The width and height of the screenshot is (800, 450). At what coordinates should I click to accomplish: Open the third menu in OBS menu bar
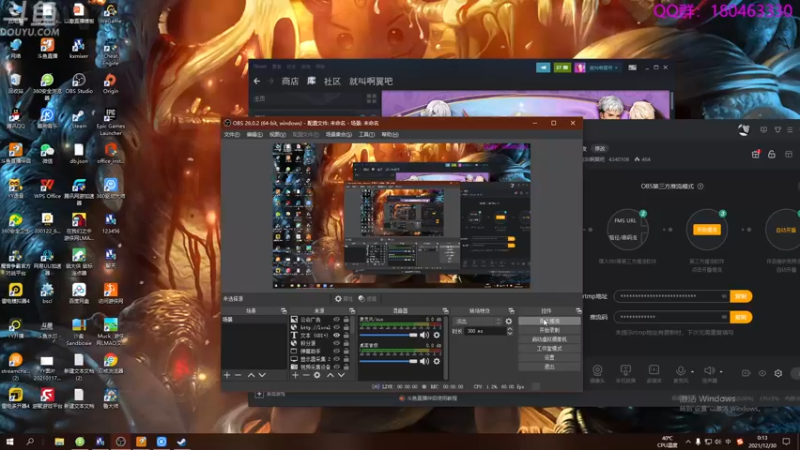coord(278,135)
